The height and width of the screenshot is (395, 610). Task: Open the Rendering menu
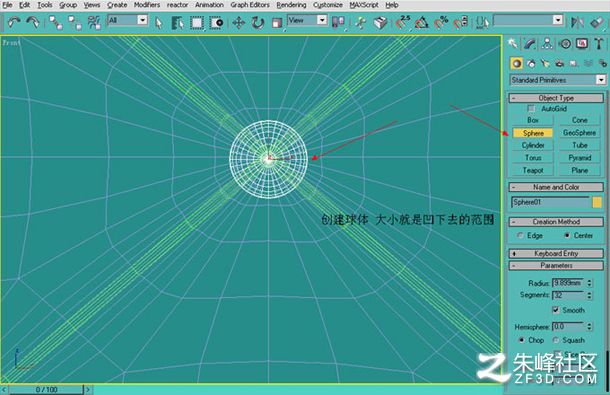tap(291, 5)
